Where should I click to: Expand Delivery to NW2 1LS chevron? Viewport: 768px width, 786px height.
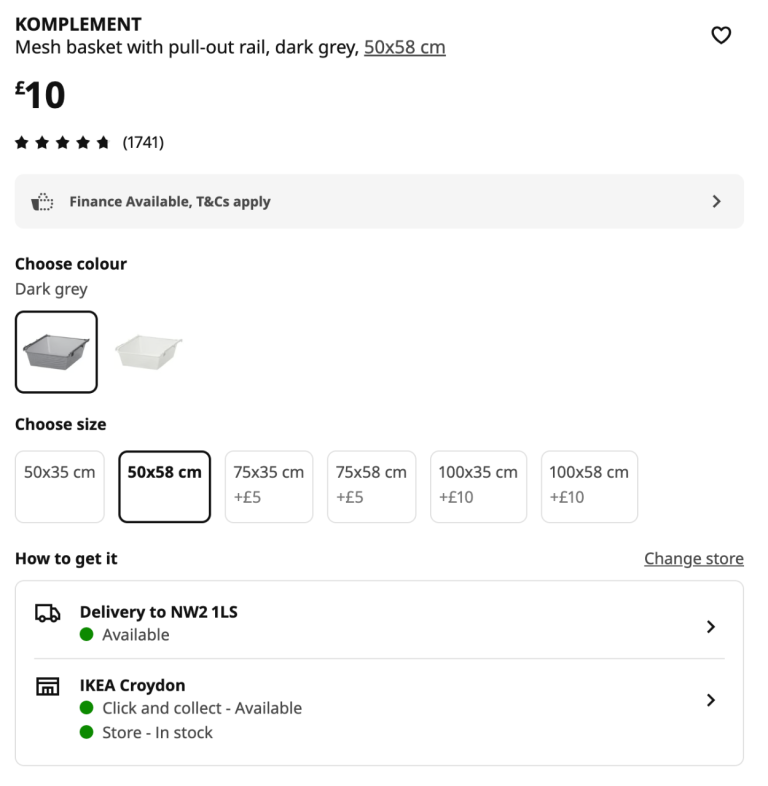(710, 627)
